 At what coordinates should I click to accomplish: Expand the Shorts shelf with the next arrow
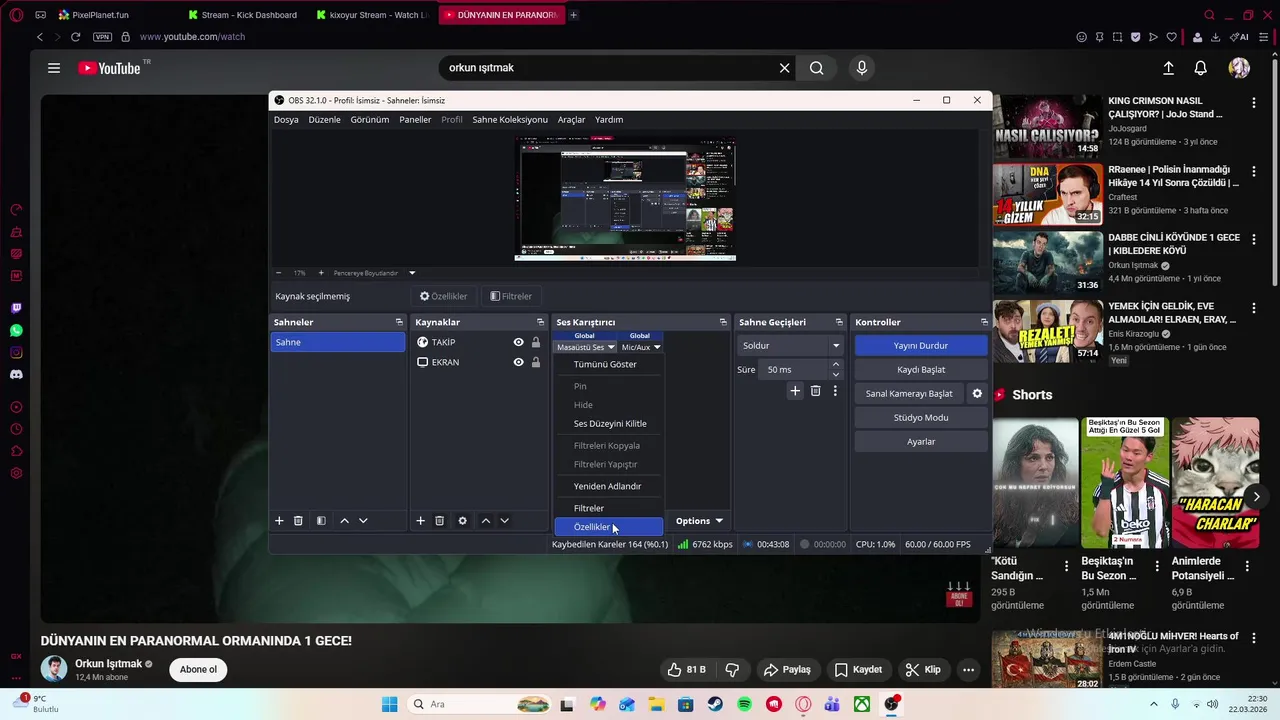pos(1256,497)
